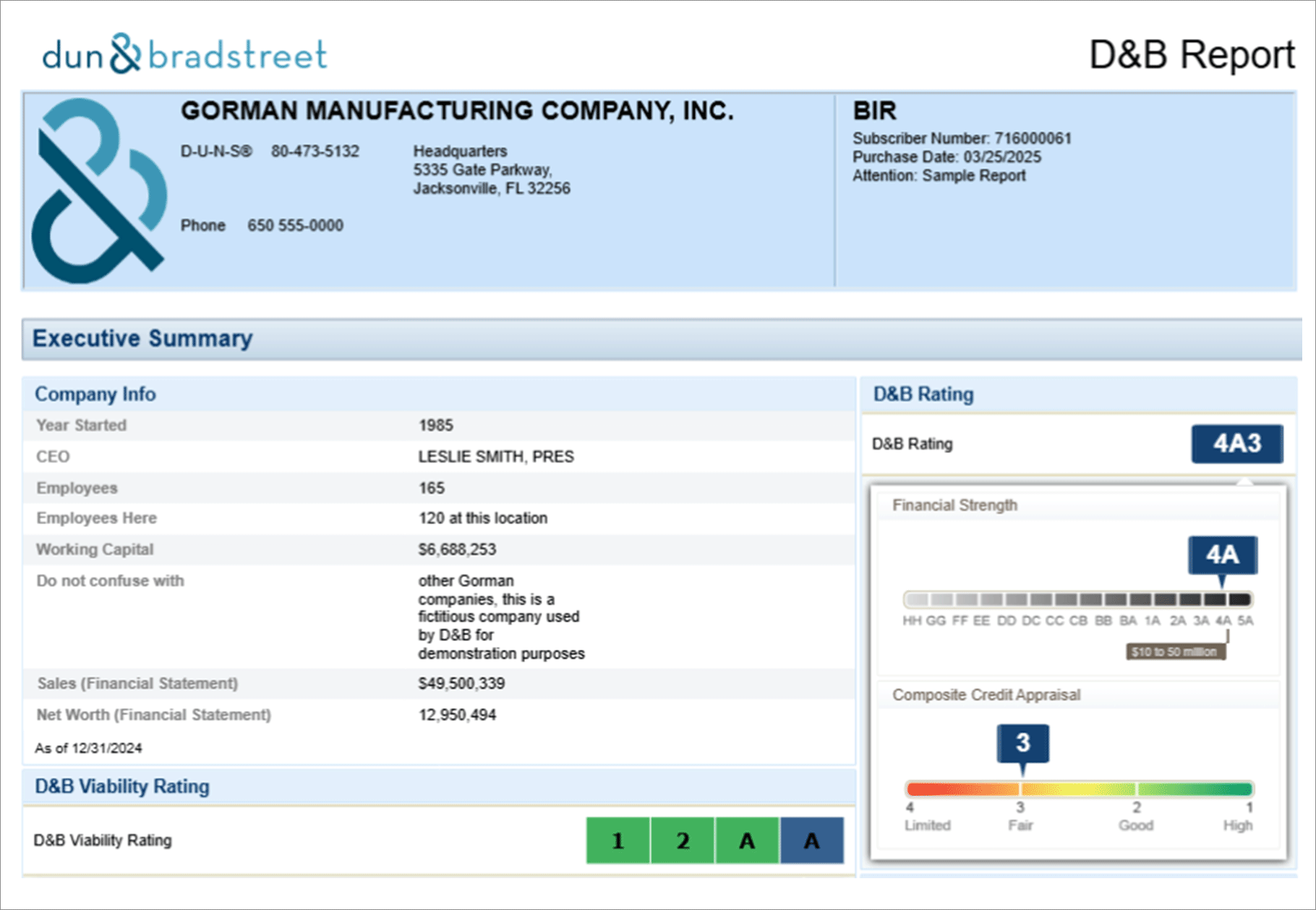Select viability rating box labeled 2
Screen dimensions: 1316x910
click(683, 841)
